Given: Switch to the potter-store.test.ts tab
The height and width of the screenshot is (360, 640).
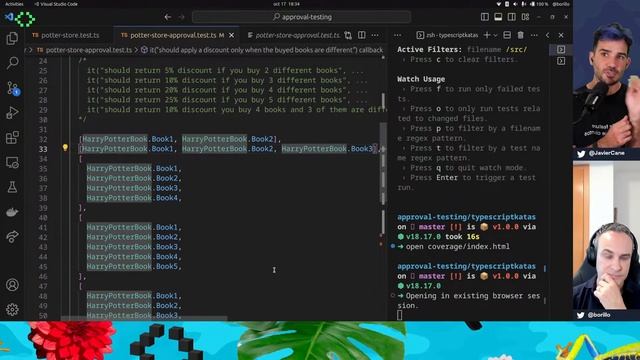Looking at the screenshot, I should [66, 36].
